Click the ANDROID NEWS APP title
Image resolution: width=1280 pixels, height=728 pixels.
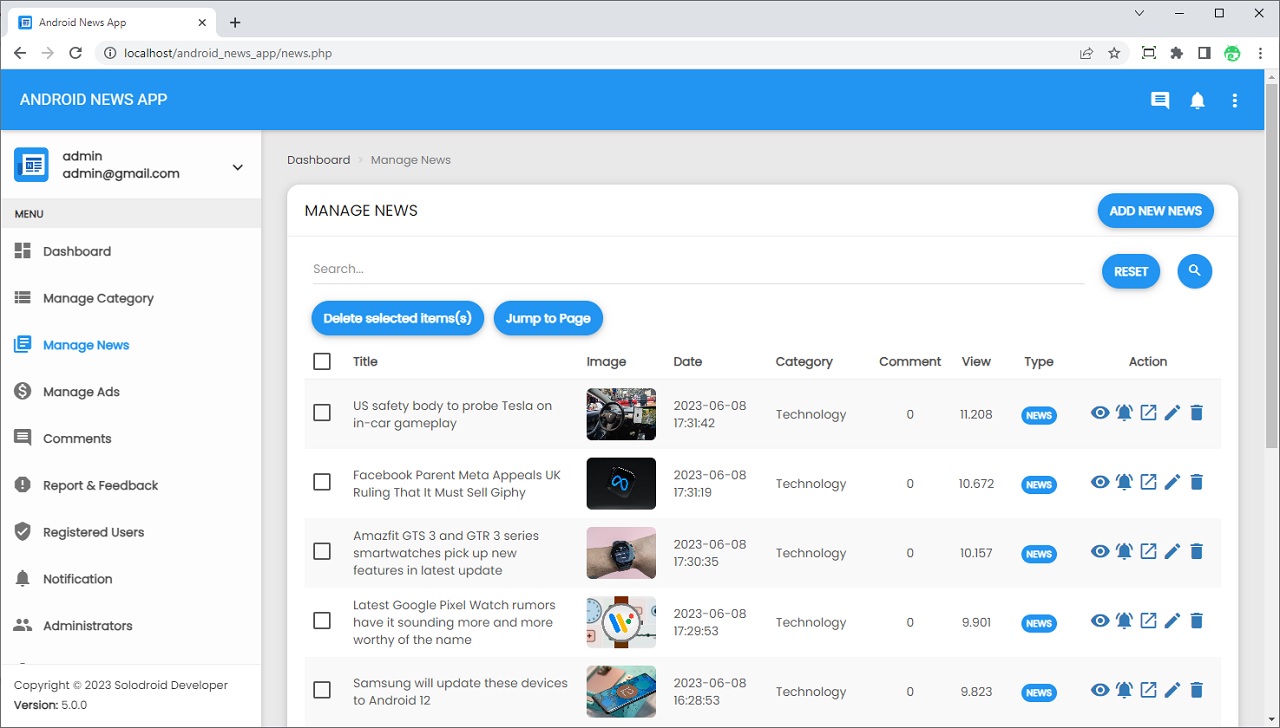pyautogui.click(x=94, y=100)
